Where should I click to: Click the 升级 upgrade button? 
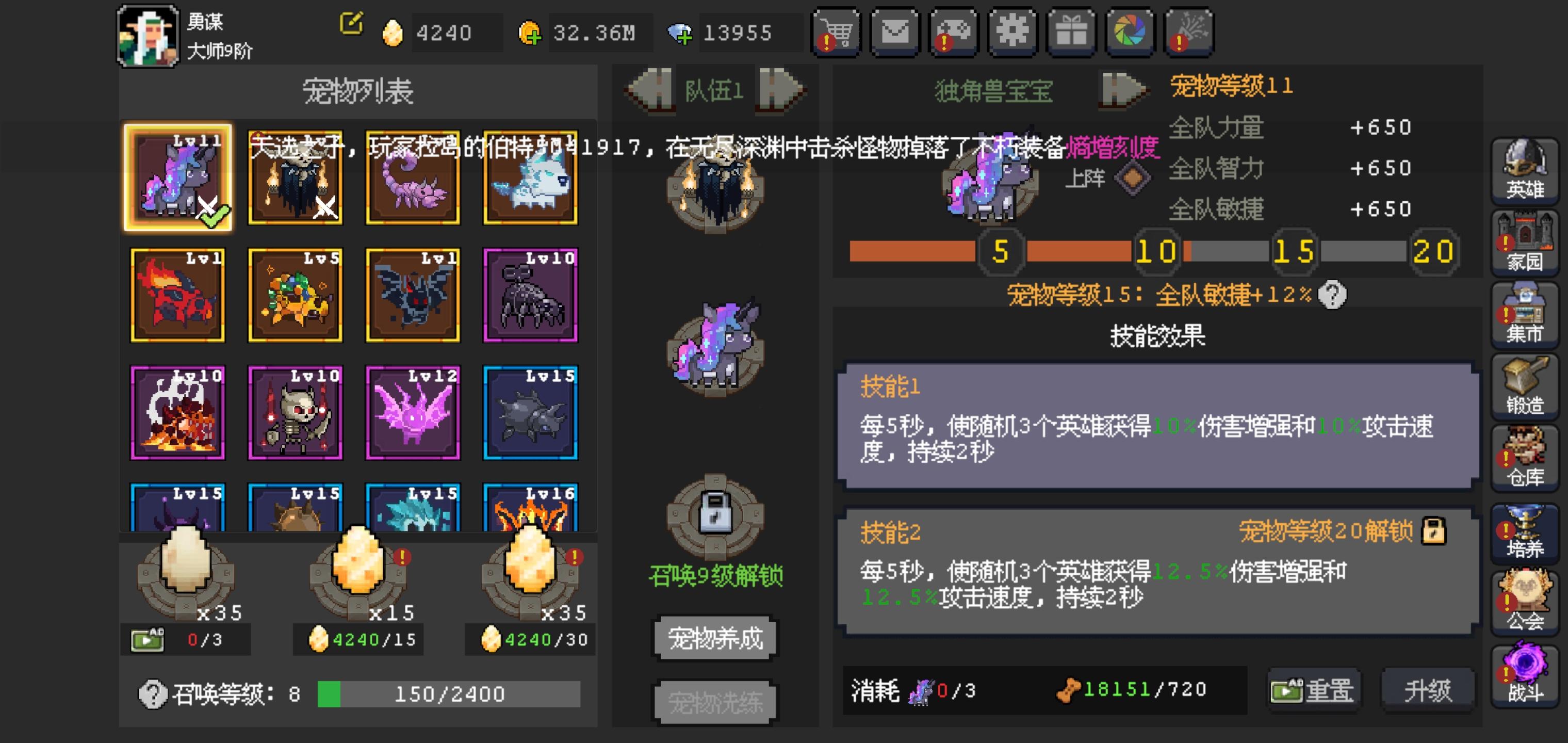pos(1428,690)
